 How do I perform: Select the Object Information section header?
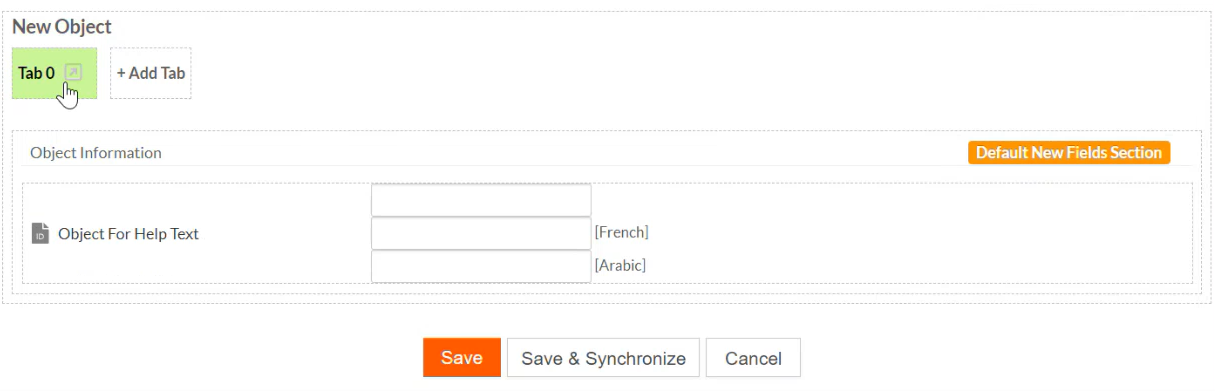point(96,153)
